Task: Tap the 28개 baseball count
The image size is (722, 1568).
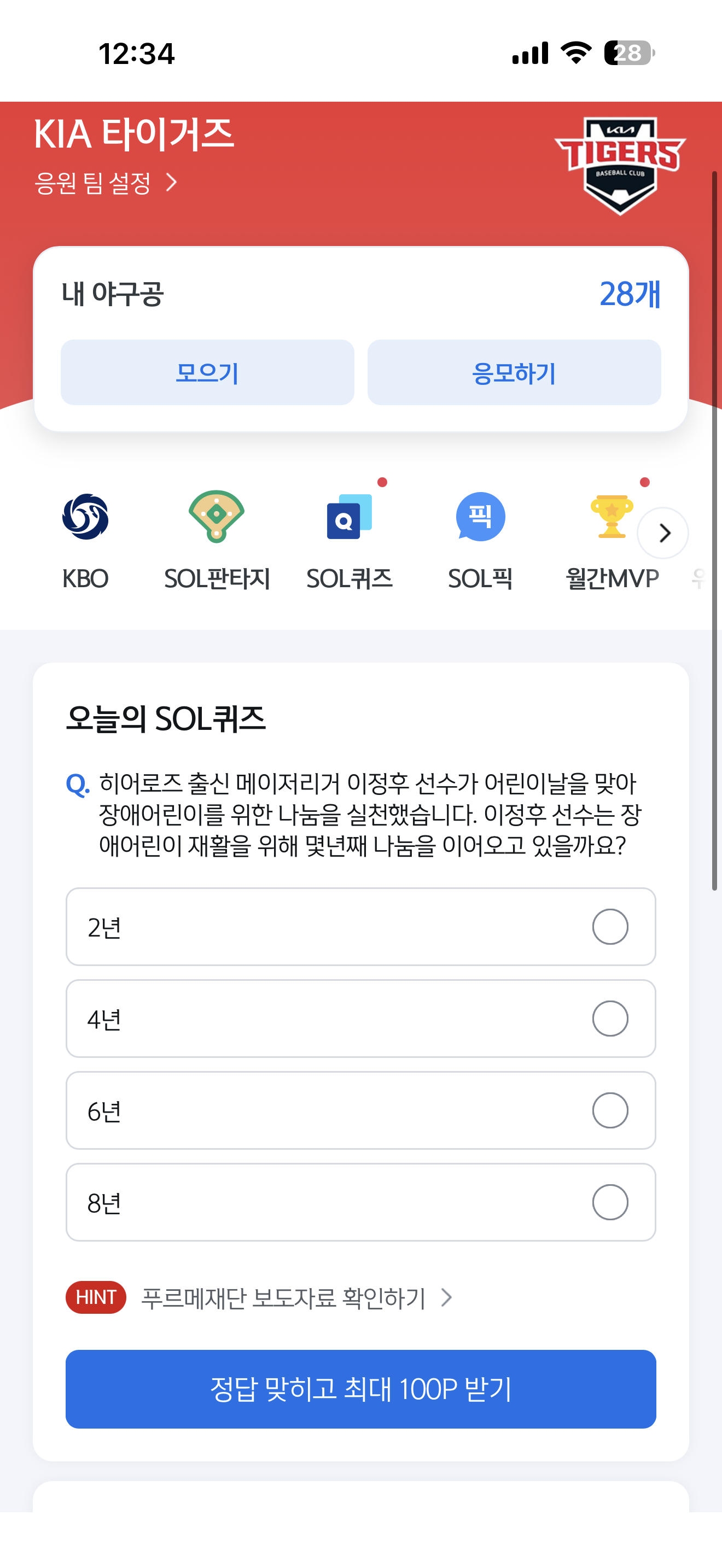Action: coord(630,294)
